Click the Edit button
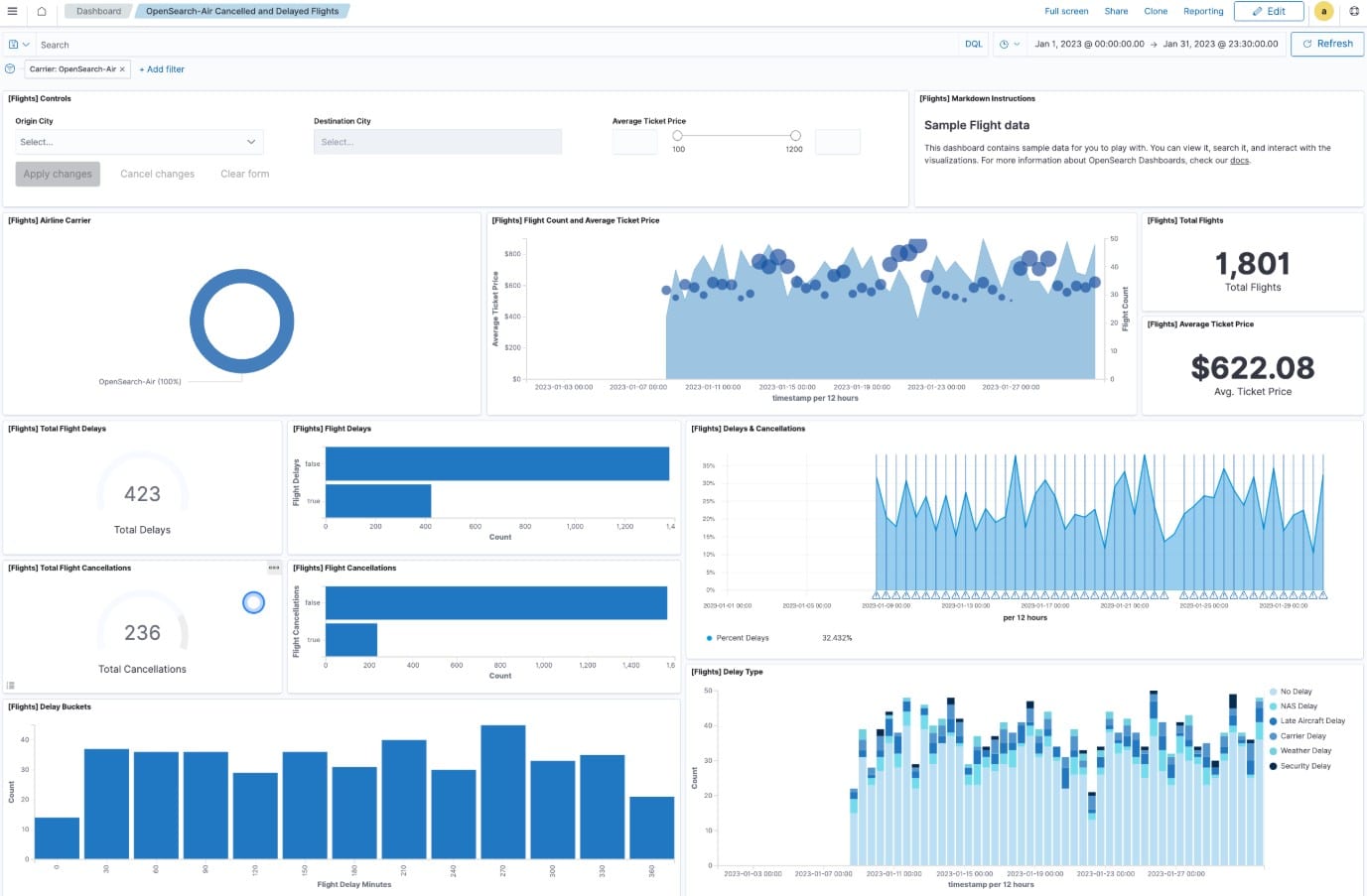This screenshot has width=1367, height=896. pos(1269,11)
